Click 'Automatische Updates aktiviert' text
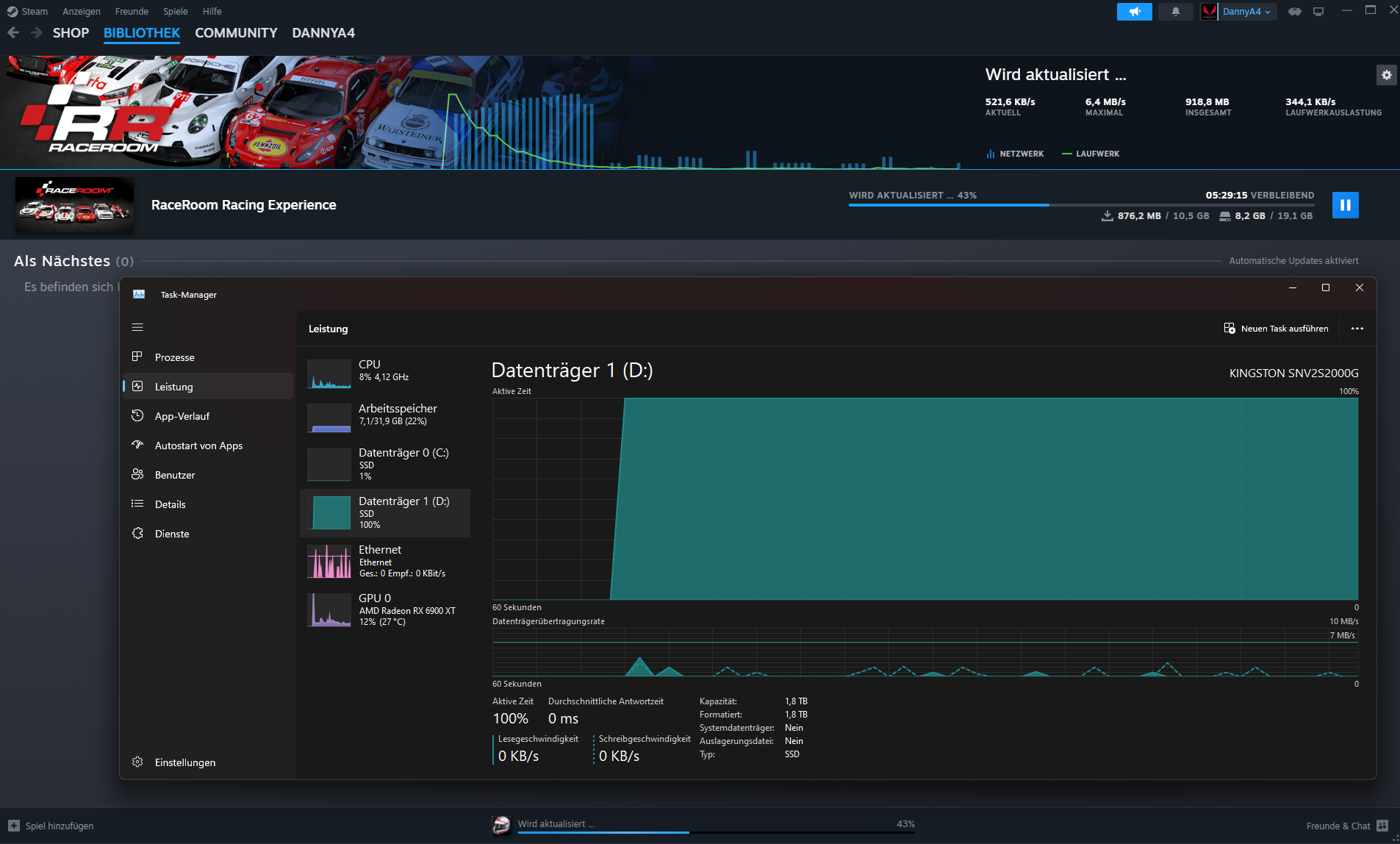This screenshot has height=844, width=1400. [x=1293, y=261]
